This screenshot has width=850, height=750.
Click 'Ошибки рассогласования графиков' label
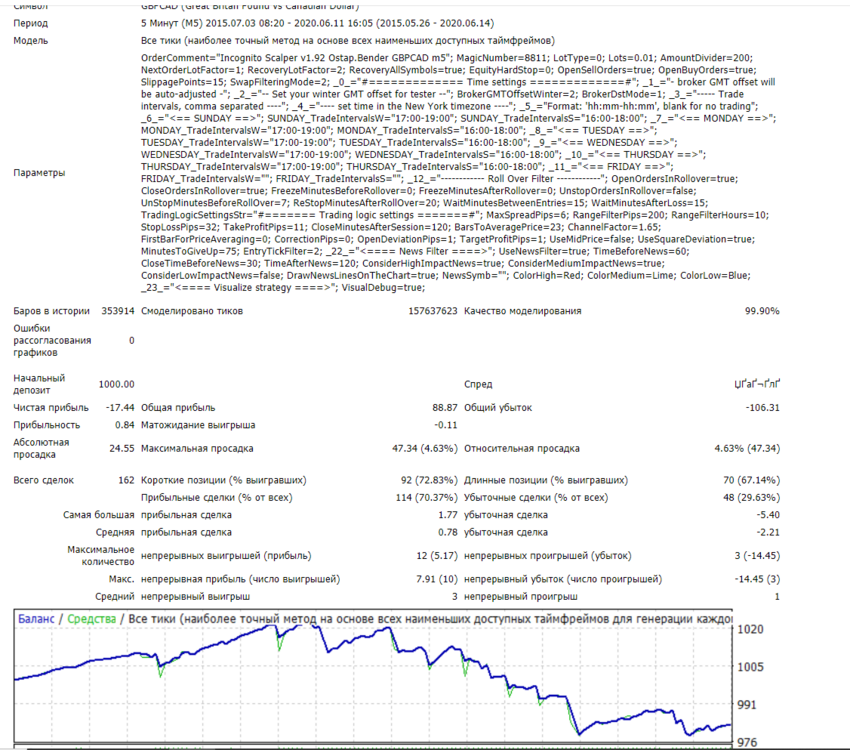(x=52, y=340)
